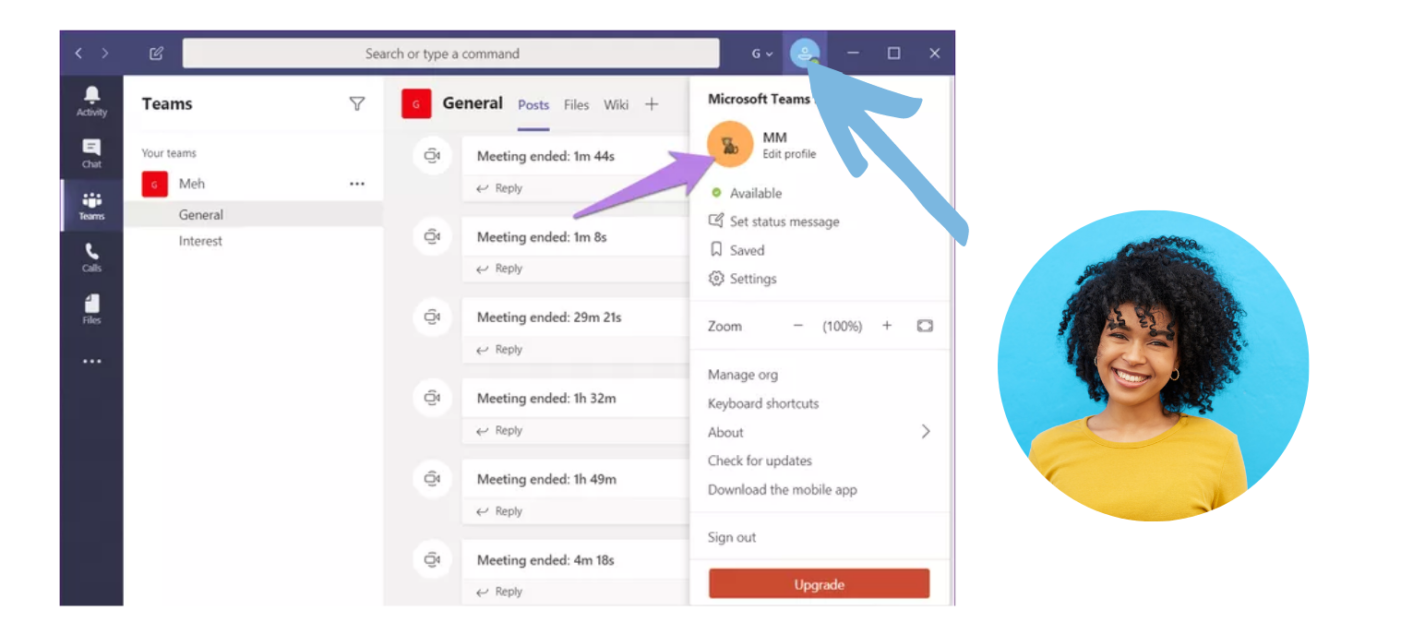
Task: Reply to Meeting ended 1h 49m
Action: [499, 511]
